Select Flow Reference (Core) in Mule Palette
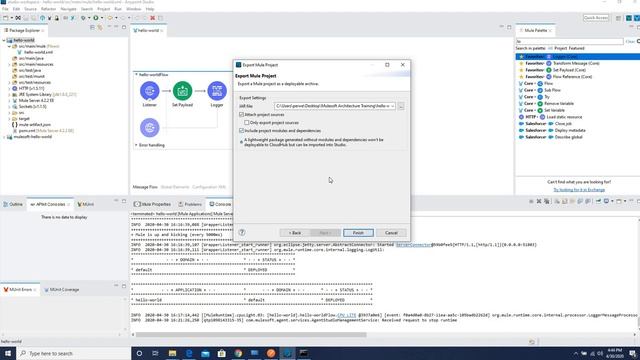 [x=572, y=77]
